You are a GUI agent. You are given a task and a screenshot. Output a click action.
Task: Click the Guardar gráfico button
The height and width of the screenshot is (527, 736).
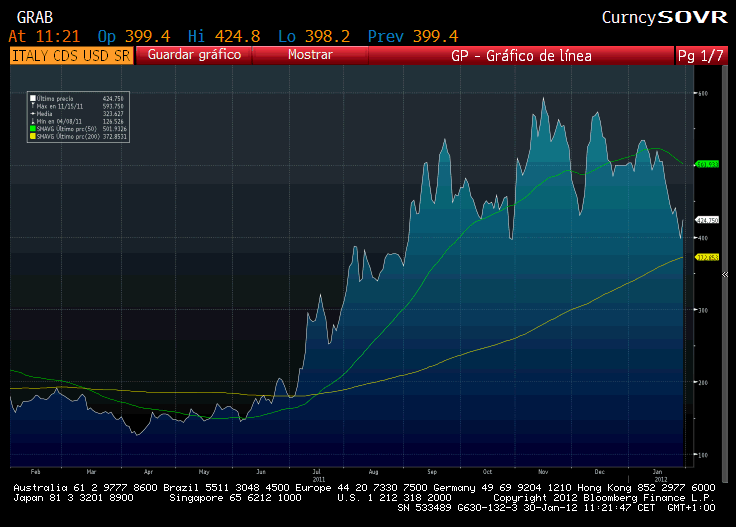click(x=194, y=55)
